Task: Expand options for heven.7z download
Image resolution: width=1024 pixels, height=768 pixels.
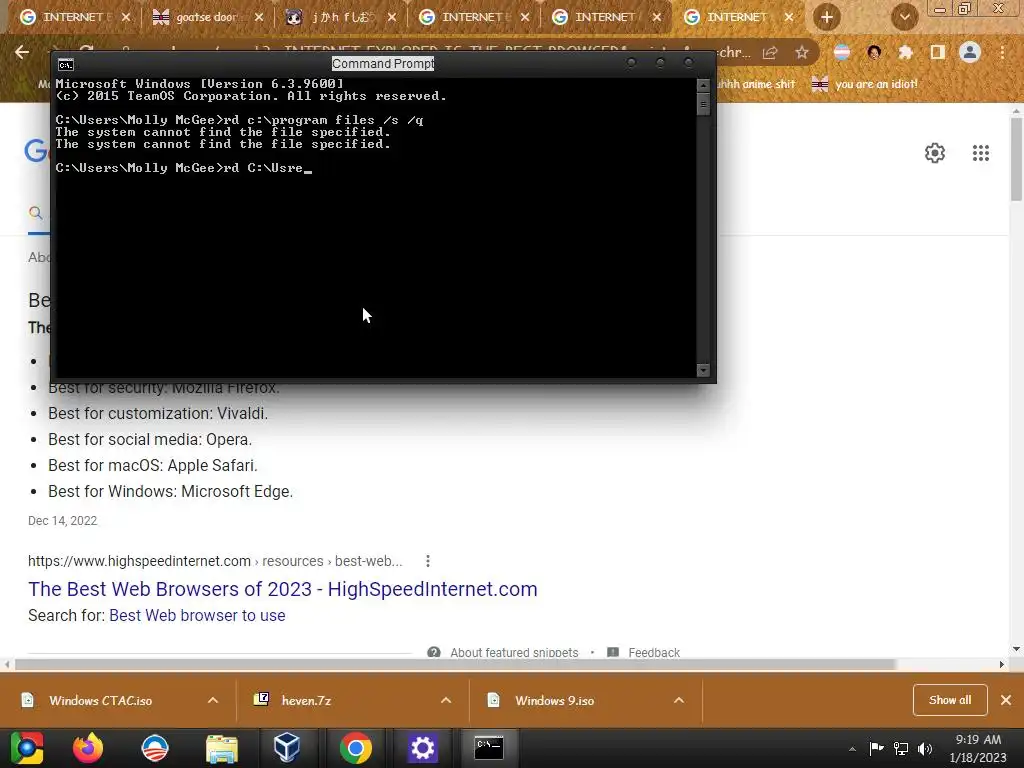Action: pyautogui.click(x=446, y=700)
